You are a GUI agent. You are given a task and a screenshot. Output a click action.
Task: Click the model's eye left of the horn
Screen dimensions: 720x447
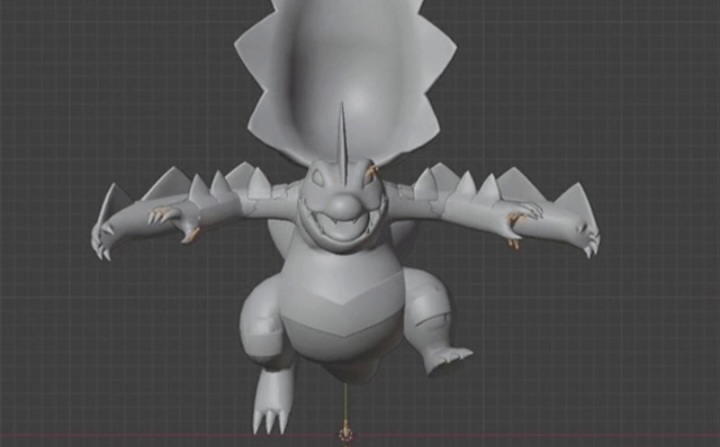tap(318, 179)
